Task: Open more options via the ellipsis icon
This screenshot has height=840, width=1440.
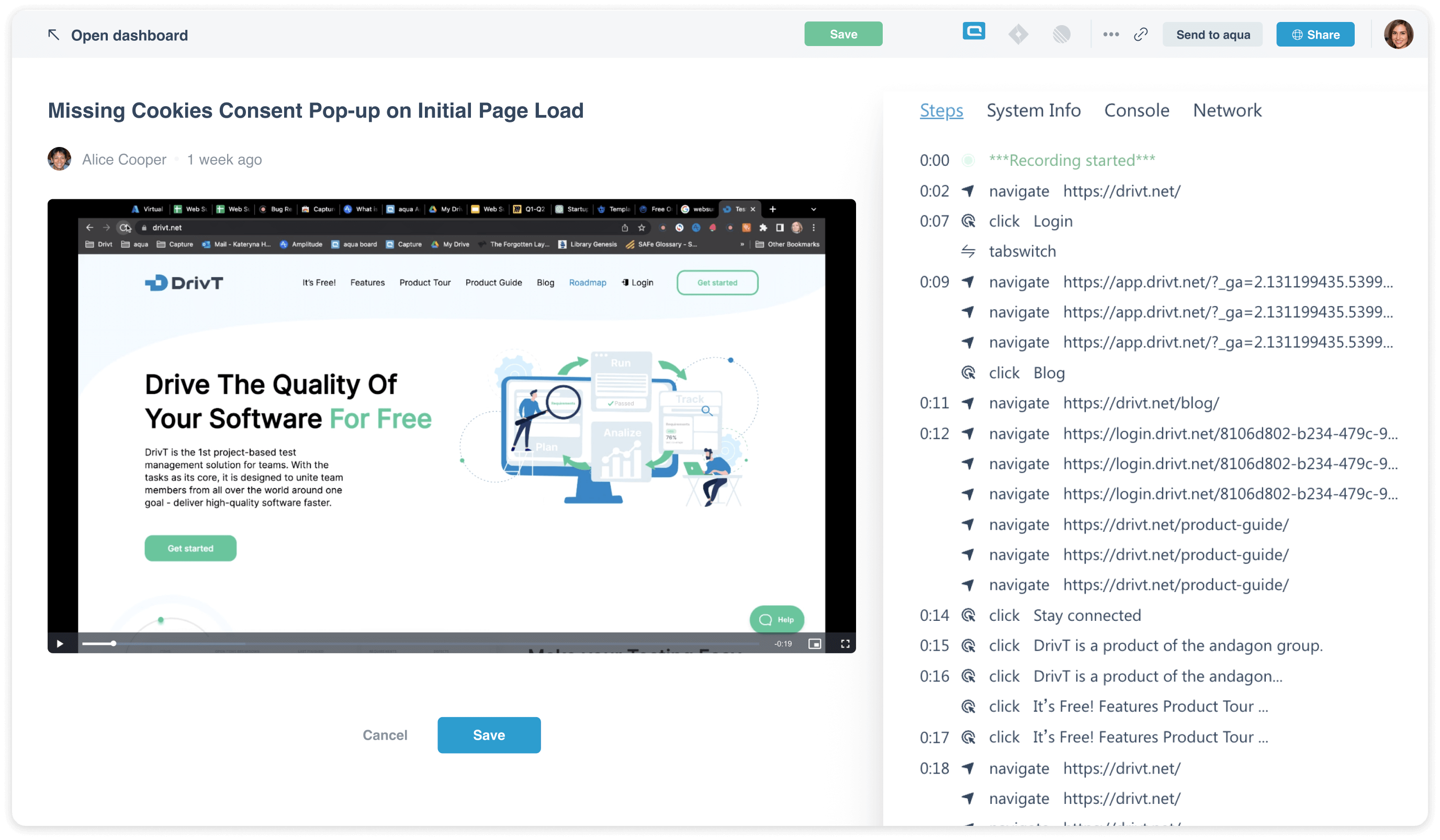Action: 1110,33
